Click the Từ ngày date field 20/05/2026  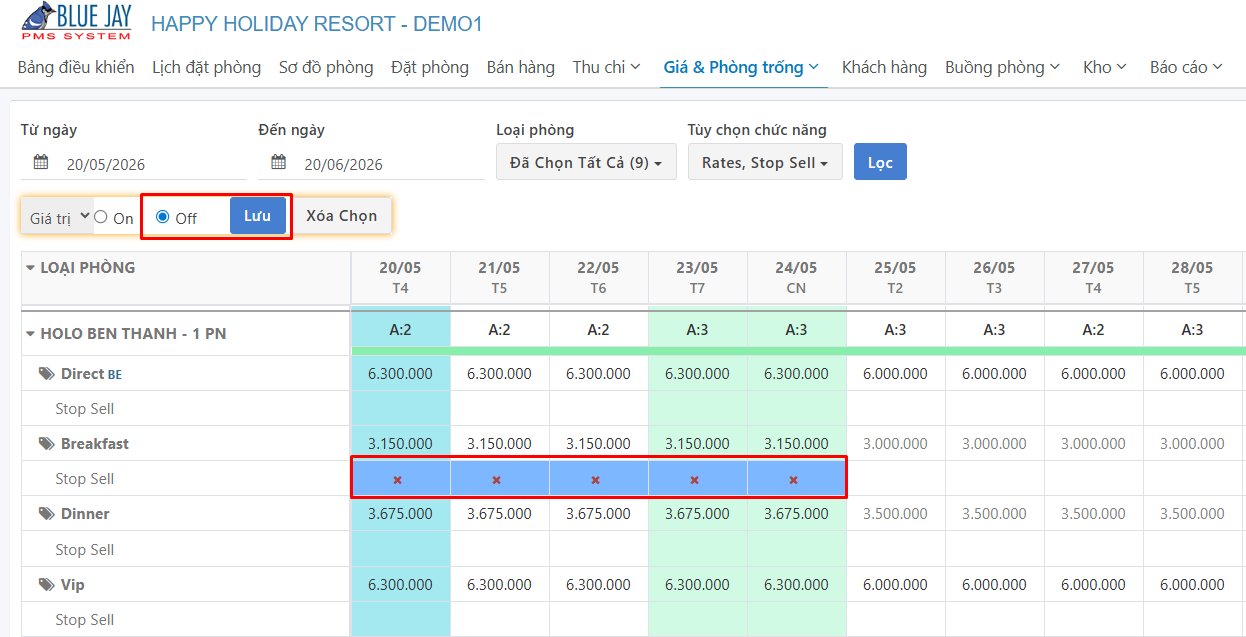tap(134, 164)
